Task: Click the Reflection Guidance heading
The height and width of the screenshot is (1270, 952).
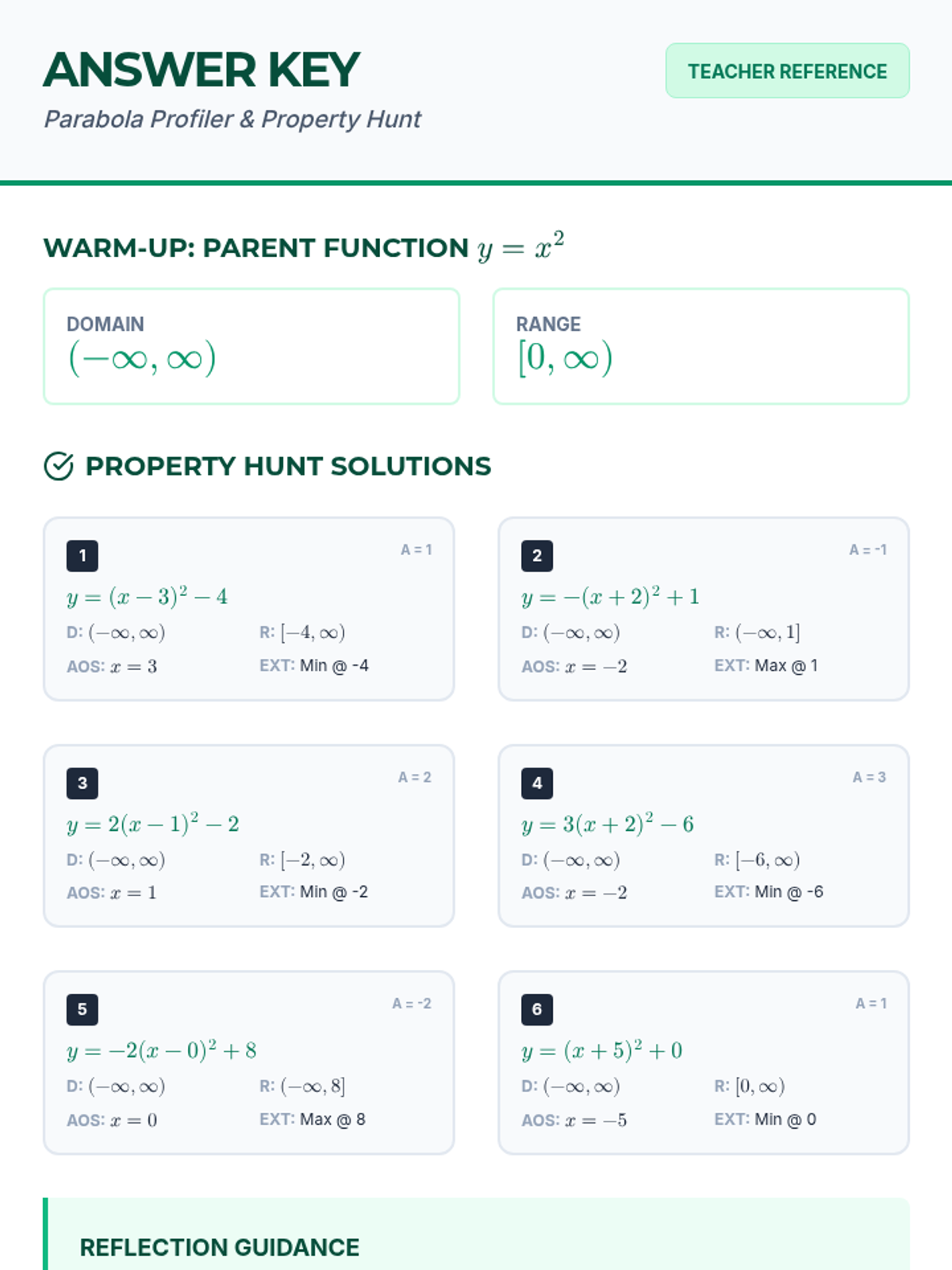Action: pos(220,1248)
